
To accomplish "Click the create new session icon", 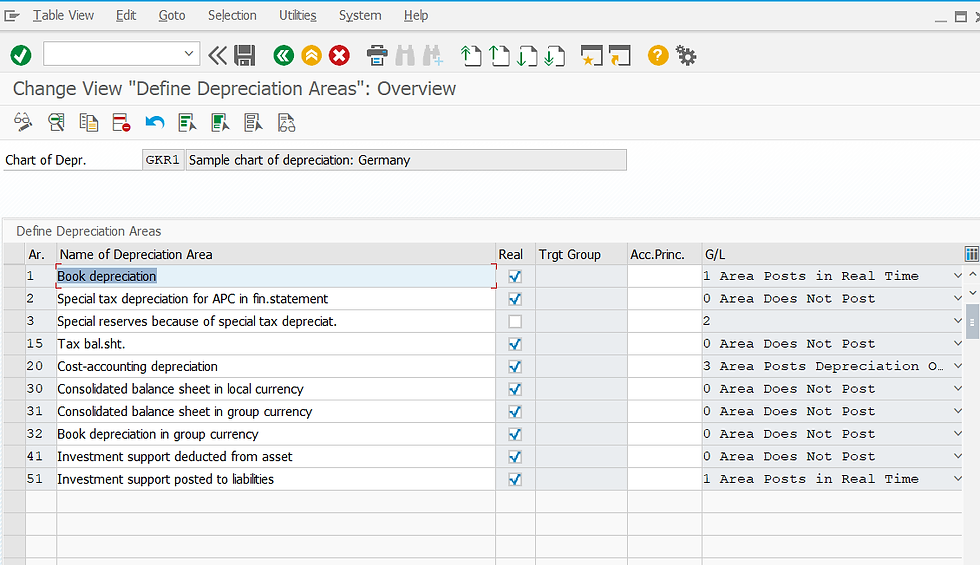I will (x=591, y=56).
